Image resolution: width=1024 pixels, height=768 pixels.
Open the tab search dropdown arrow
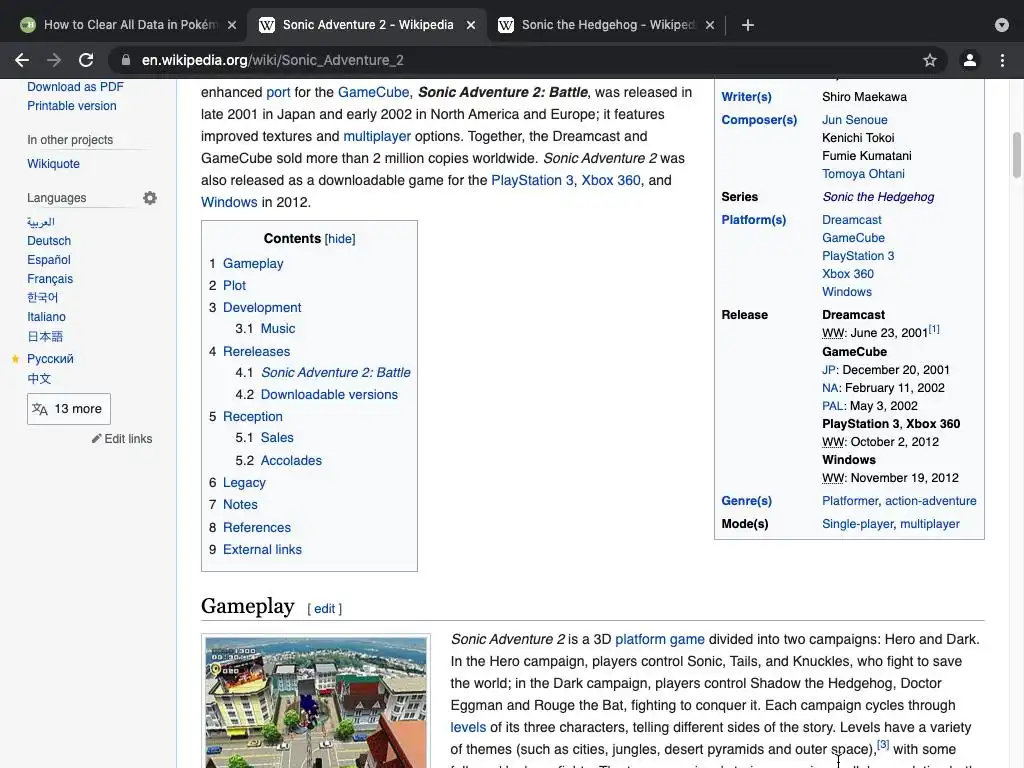(1002, 25)
